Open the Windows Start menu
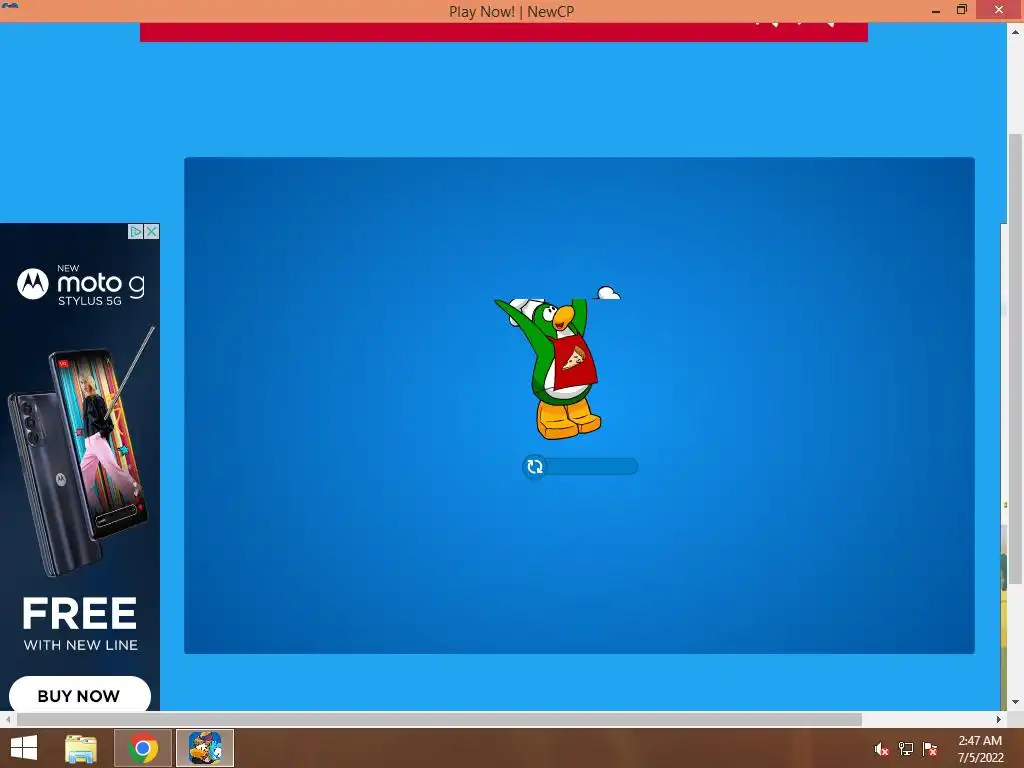 point(24,748)
